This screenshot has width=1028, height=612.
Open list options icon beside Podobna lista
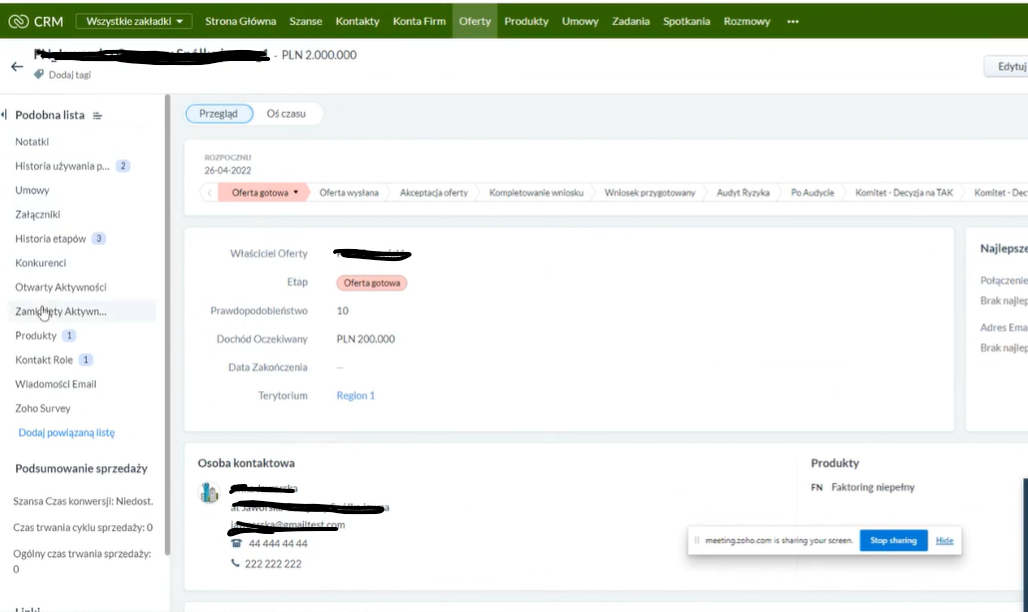97,115
